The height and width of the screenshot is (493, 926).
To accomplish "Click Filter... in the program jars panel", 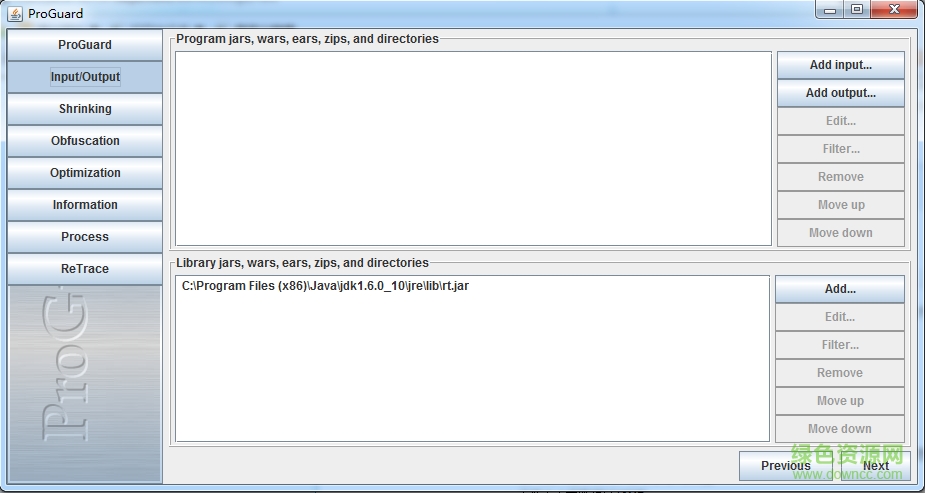I will click(x=840, y=149).
